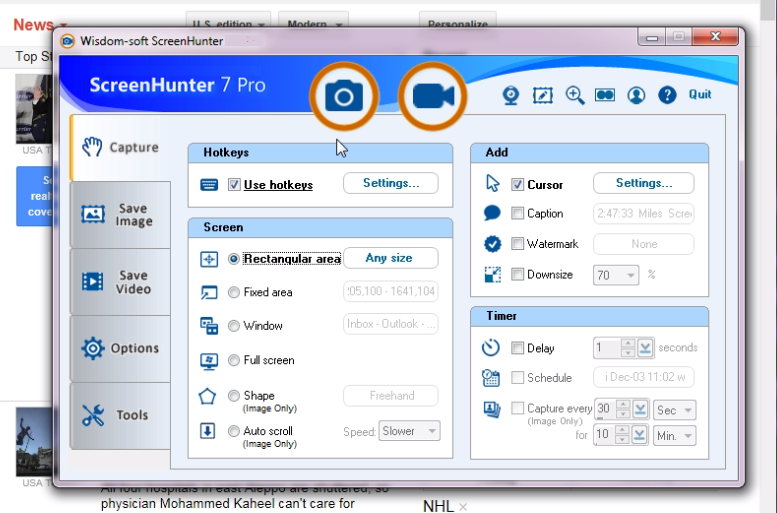Enable the Watermark checkbox
The height and width of the screenshot is (513, 777).
tap(517, 244)
